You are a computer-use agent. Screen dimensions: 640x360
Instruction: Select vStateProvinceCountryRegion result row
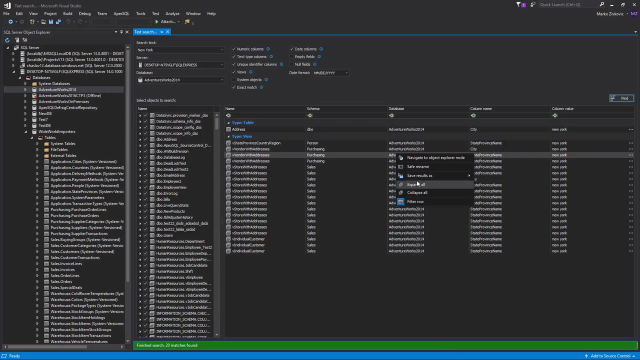point(429,143)
